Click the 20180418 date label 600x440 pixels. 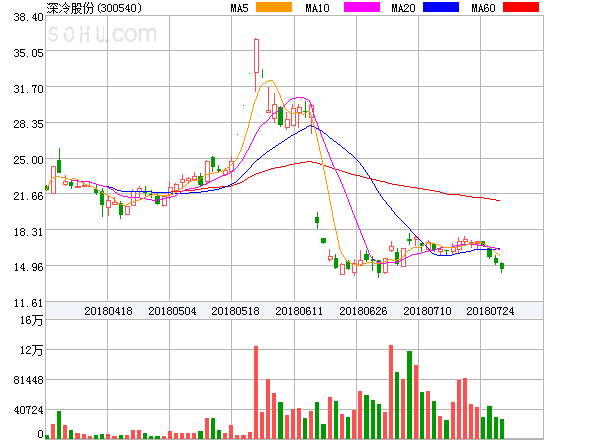(x=108, y=311)
